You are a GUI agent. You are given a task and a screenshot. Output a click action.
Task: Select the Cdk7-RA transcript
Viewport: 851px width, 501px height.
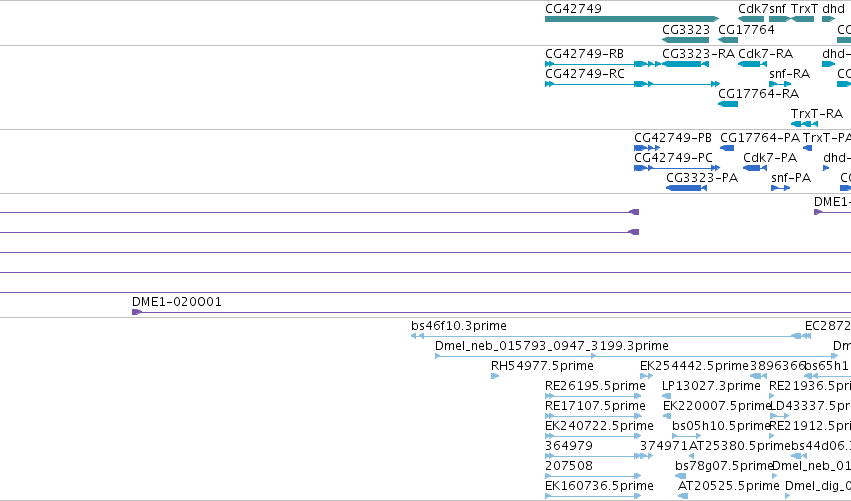(x=752, y=64)
